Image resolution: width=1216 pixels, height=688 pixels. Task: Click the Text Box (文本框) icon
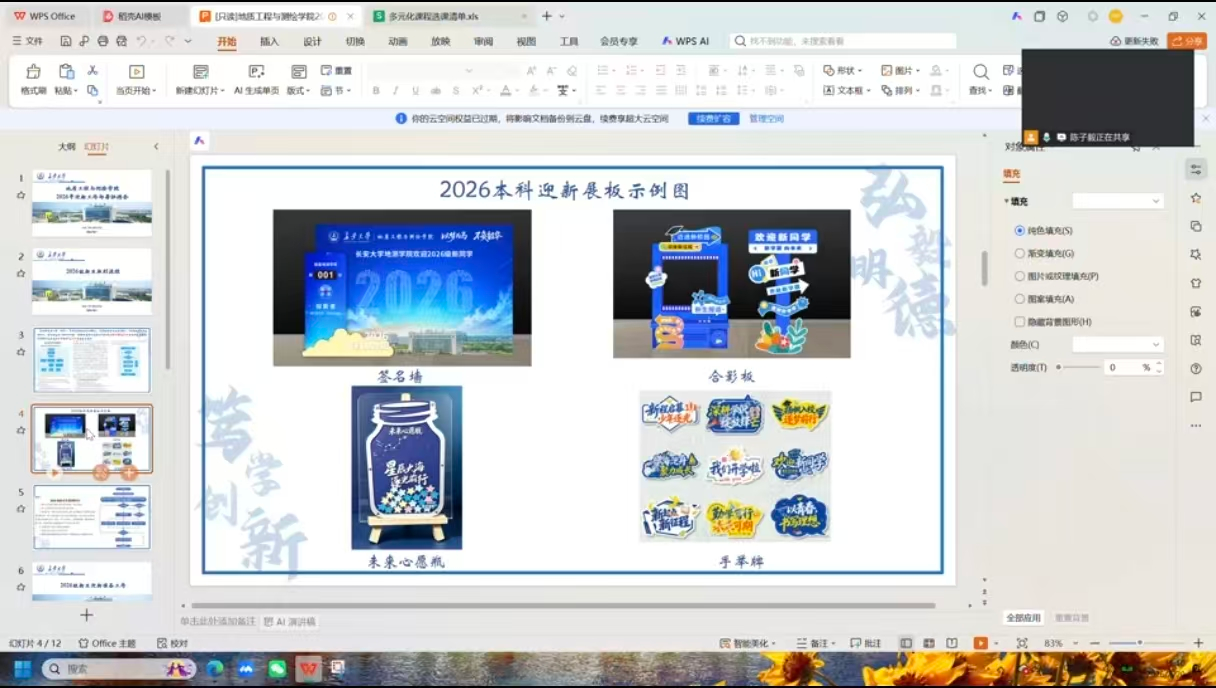(x=828, y=90)
